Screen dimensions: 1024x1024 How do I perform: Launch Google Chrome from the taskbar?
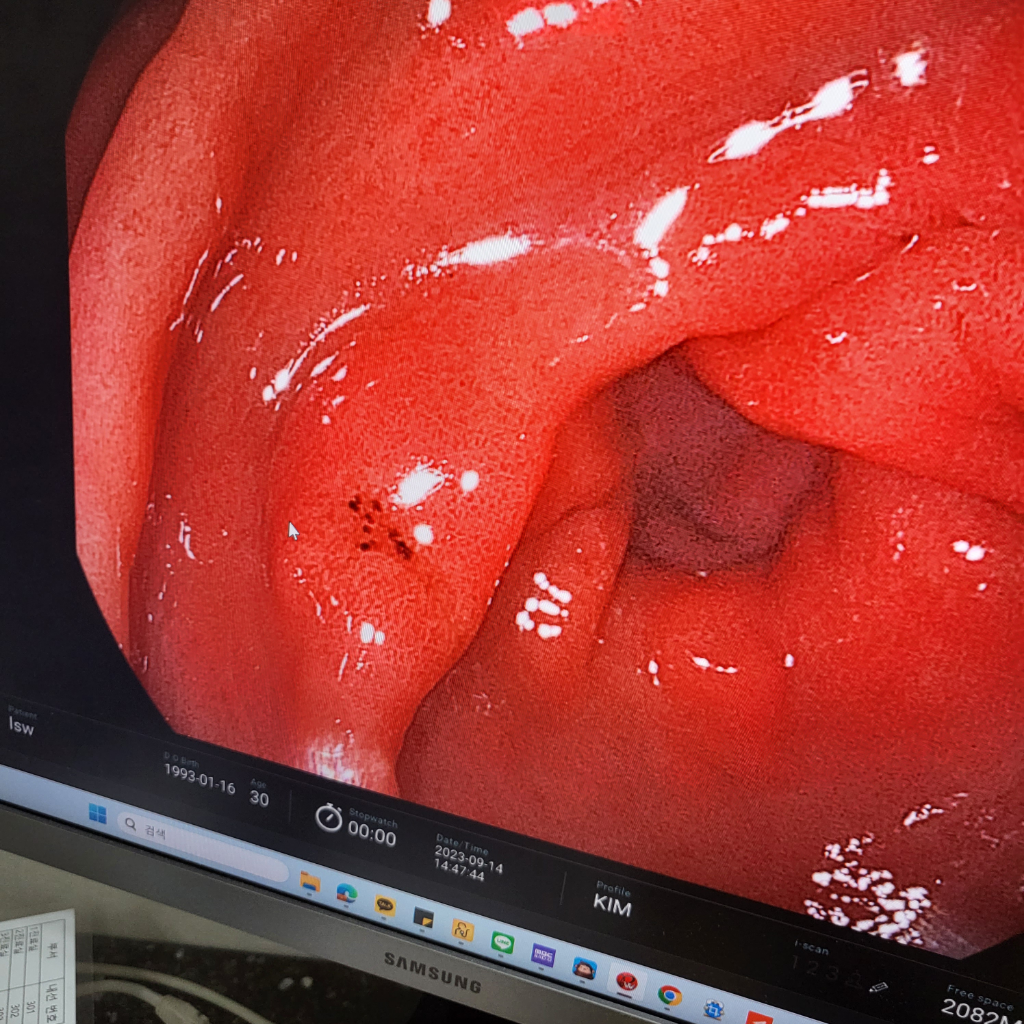(669, 995)
